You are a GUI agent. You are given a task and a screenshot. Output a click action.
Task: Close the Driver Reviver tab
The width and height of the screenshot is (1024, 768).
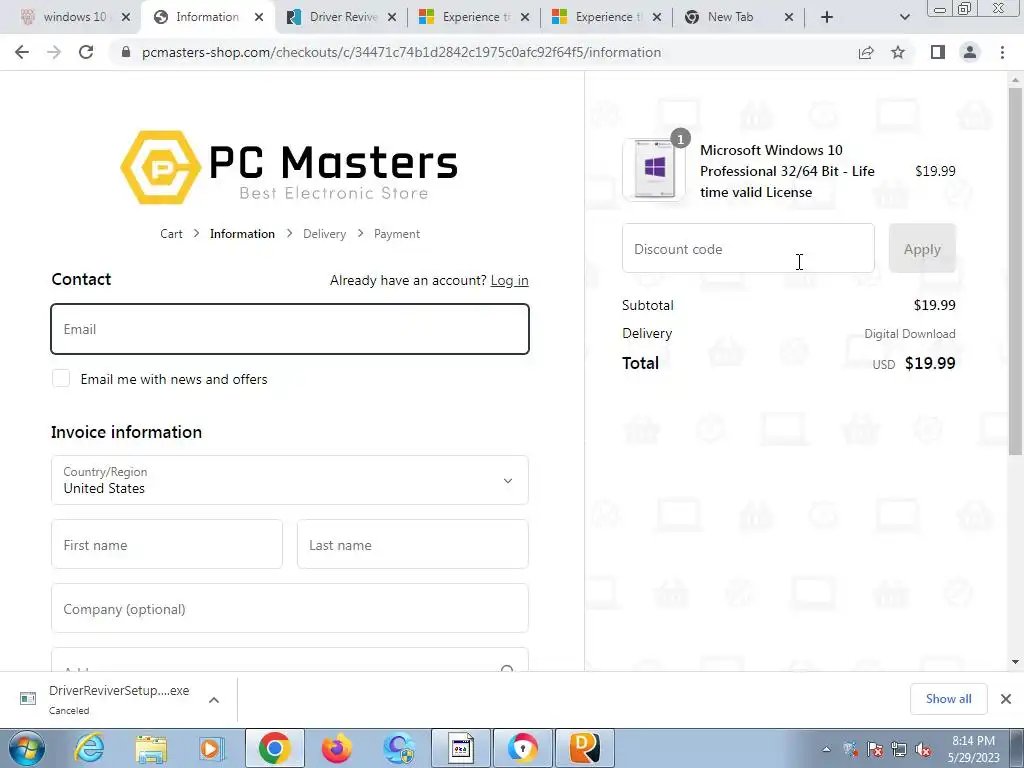[x=392, y=17]
